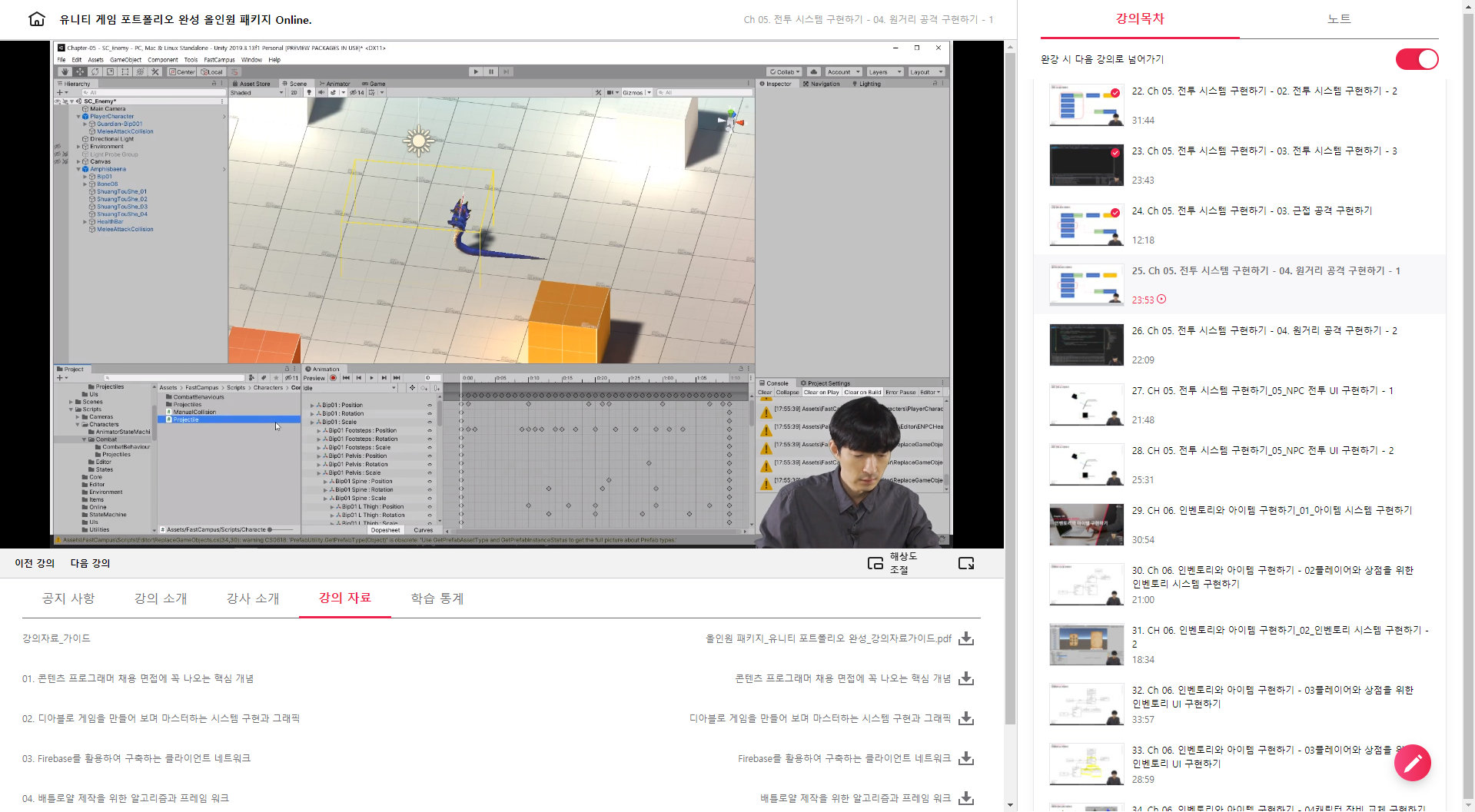Click the orientation gizmo in Scene view

click(731, 120)
